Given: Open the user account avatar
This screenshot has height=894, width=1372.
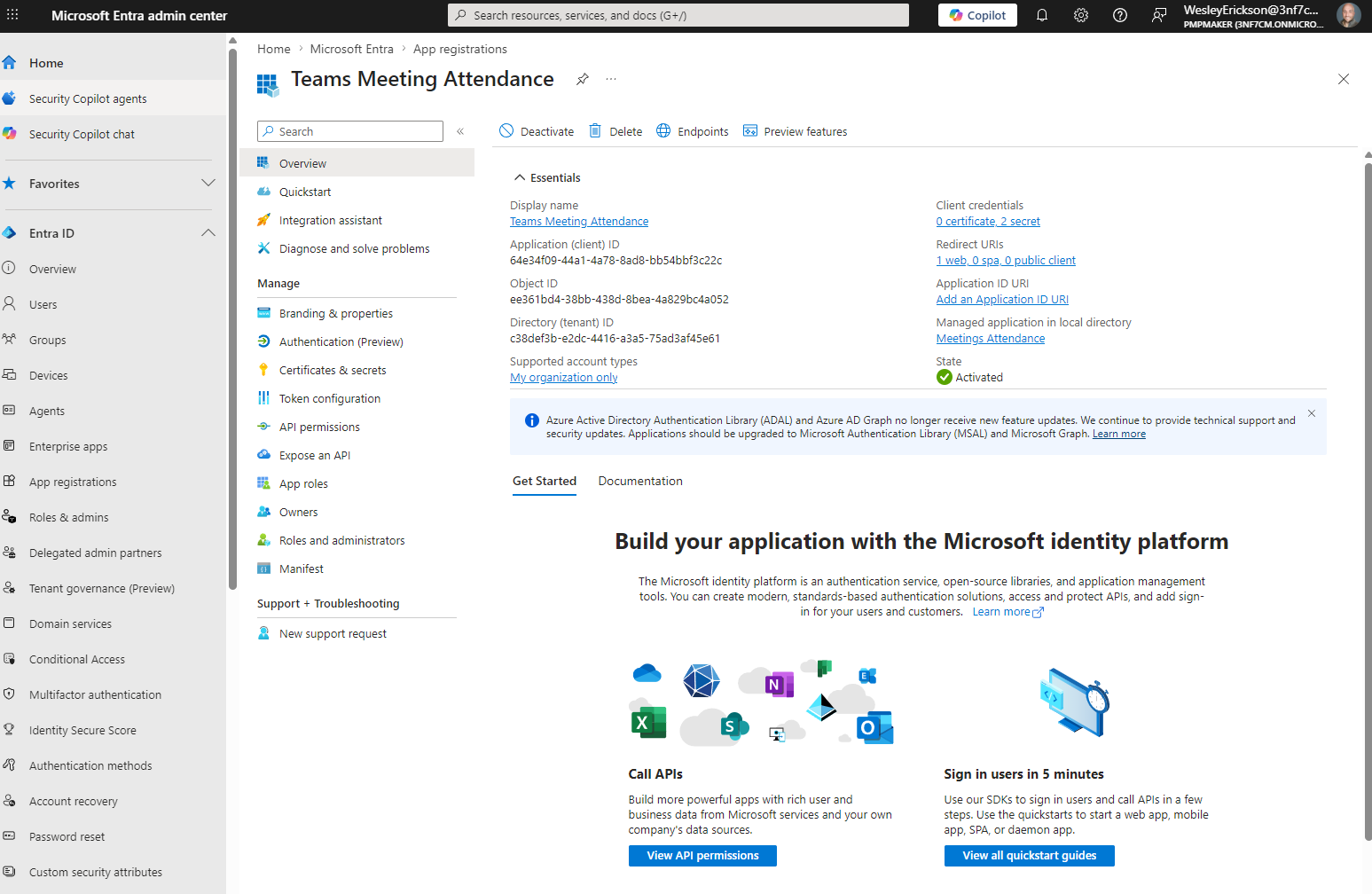Looking at the screenshot, I should (x=1348, y=15).
